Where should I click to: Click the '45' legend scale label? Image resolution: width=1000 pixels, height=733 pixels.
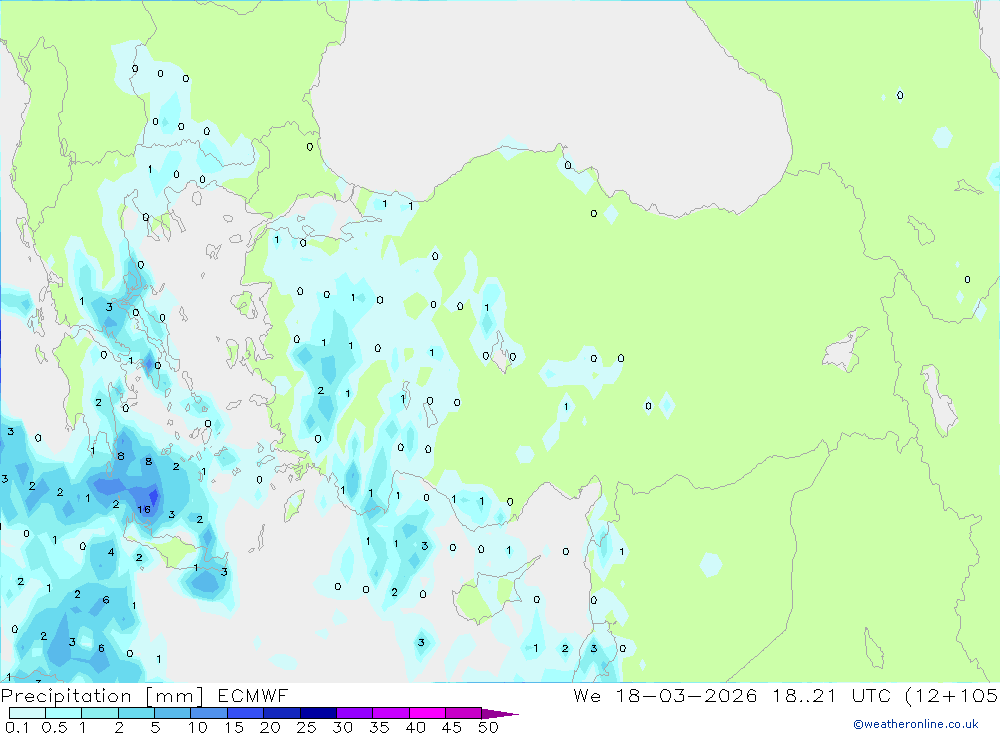click(452, 727)
